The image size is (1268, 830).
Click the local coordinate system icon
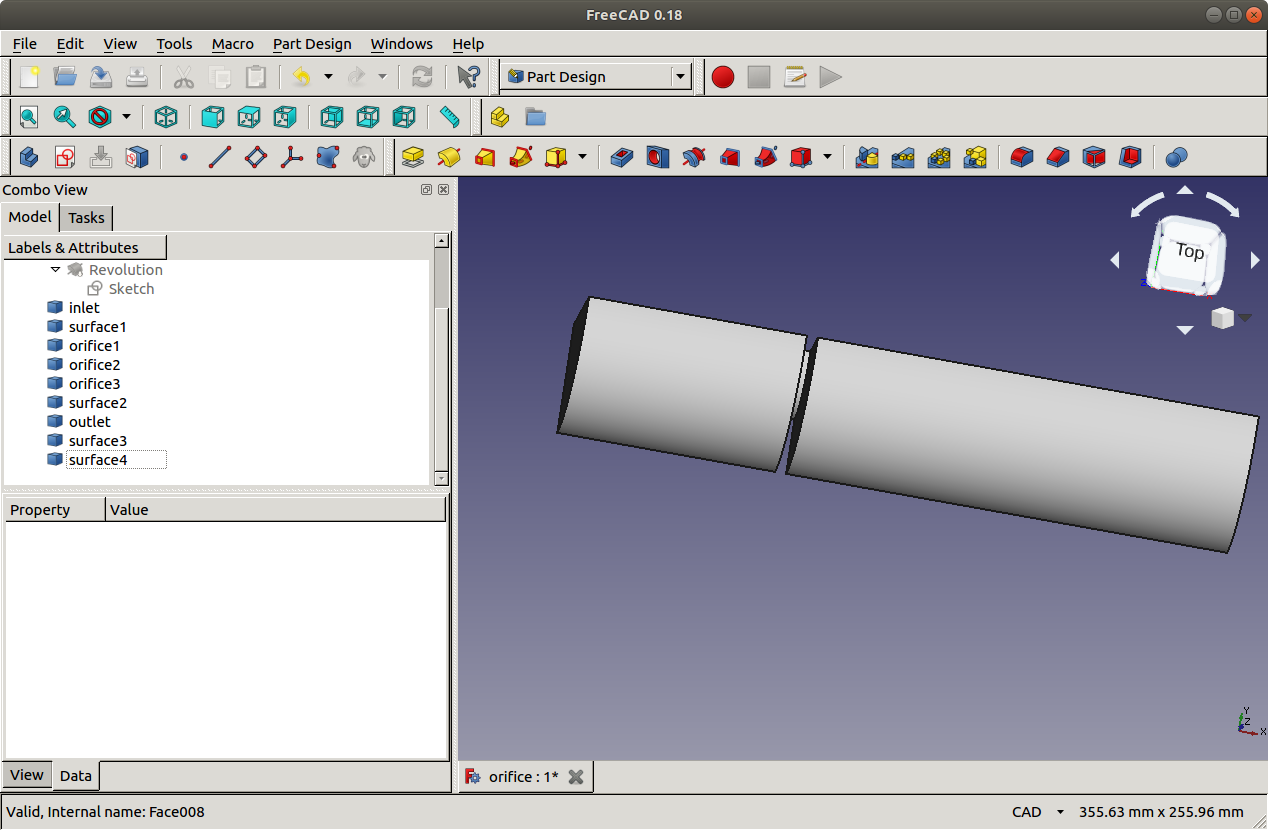[x=292, y=157]
